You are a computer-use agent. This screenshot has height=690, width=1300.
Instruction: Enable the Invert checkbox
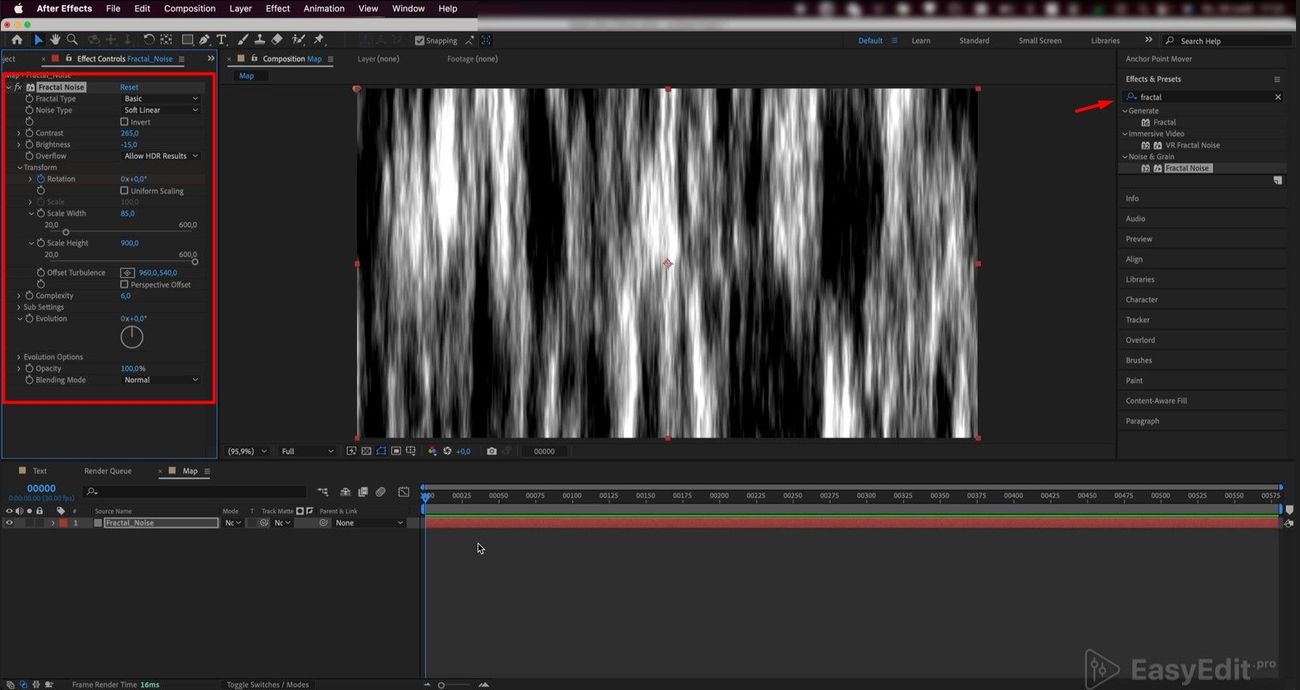[124, 122]
